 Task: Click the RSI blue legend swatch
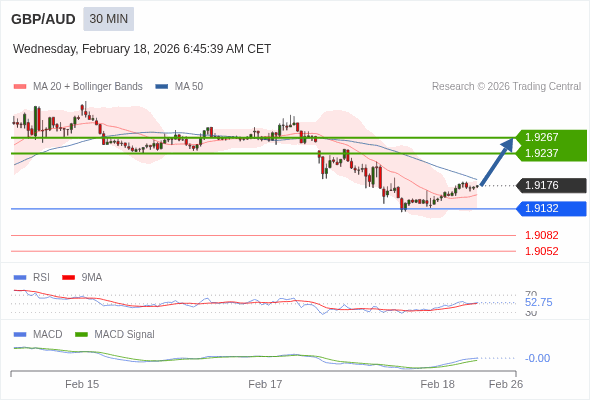[x=20, y=278]
